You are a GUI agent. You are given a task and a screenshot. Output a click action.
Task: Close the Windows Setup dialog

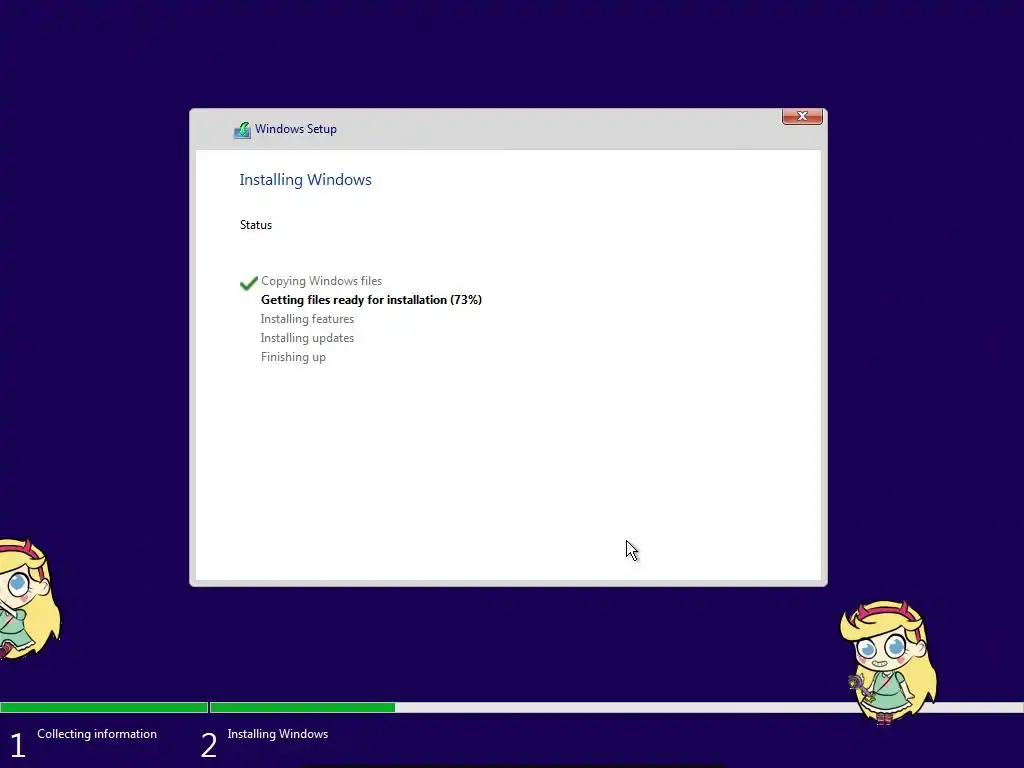[802, 116]
